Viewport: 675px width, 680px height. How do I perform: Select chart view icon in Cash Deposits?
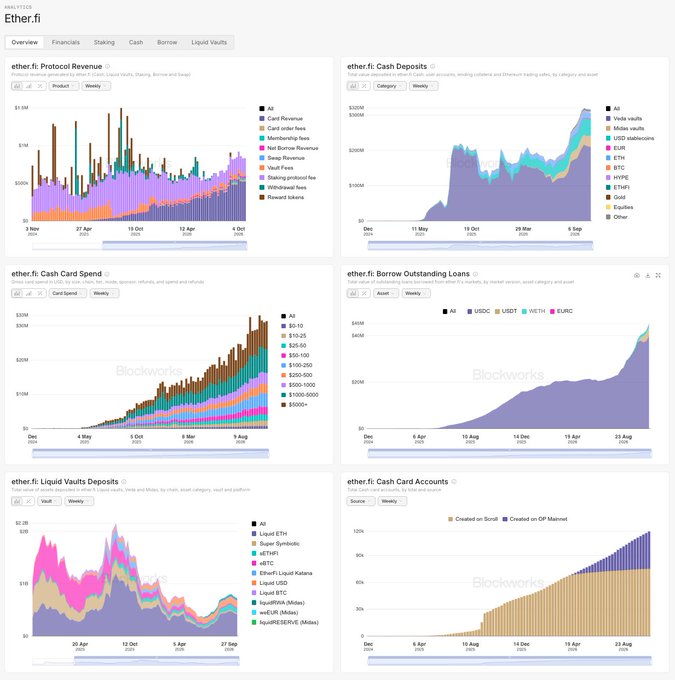[x=353, y=86]
